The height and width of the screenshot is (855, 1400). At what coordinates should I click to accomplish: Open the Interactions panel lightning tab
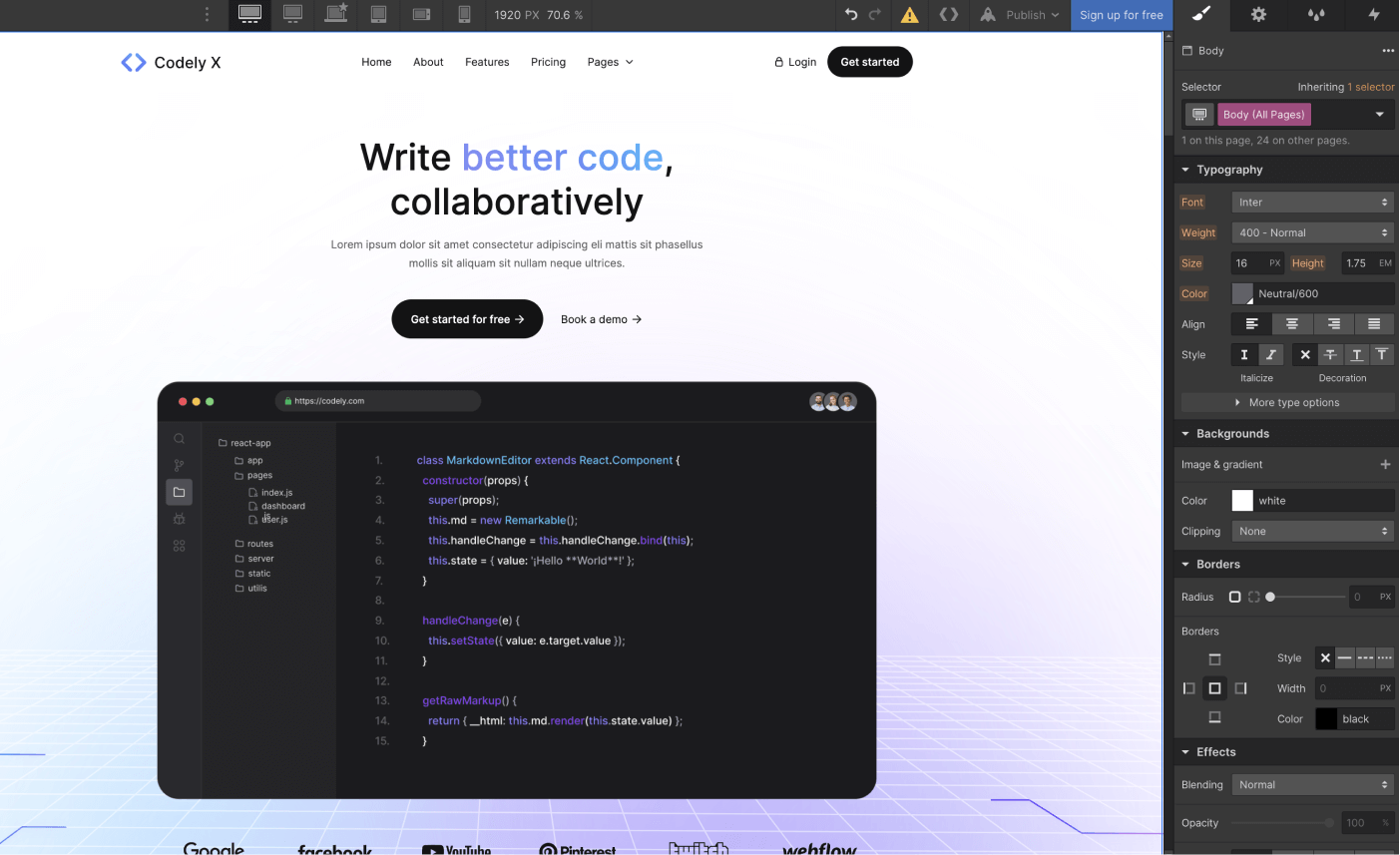click(x=1373, y=15)
